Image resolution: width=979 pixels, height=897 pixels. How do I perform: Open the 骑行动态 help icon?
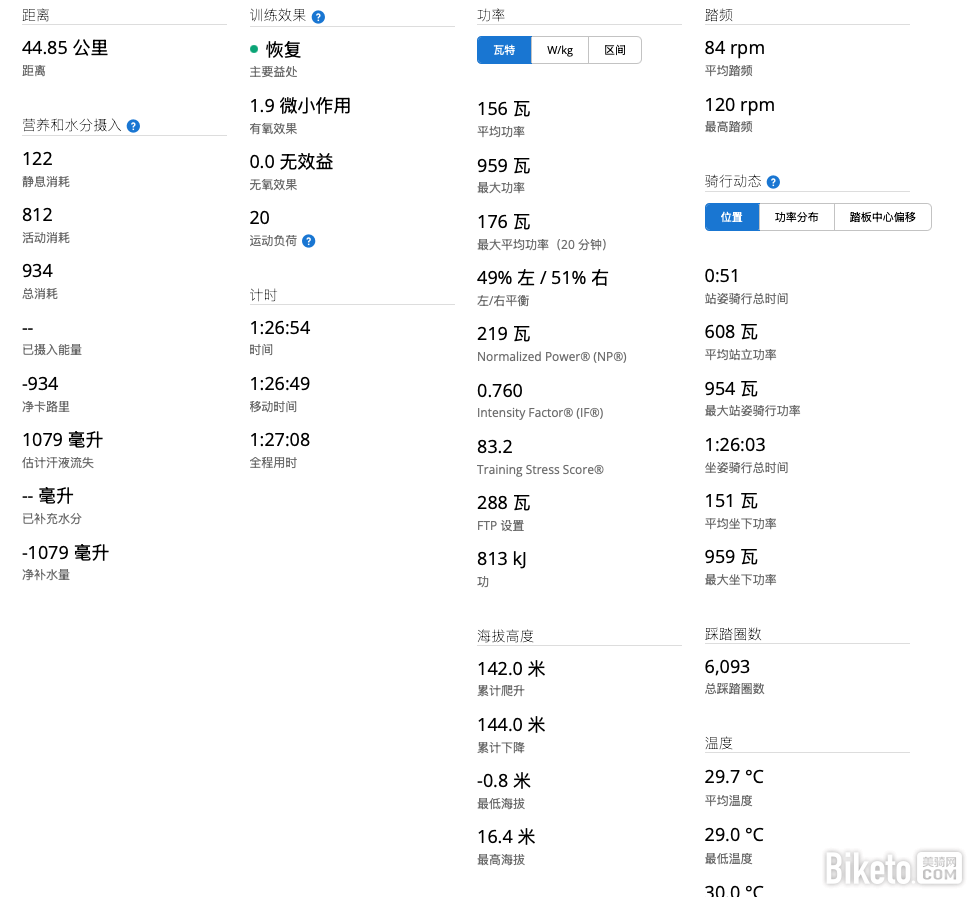tap(773, 182)
